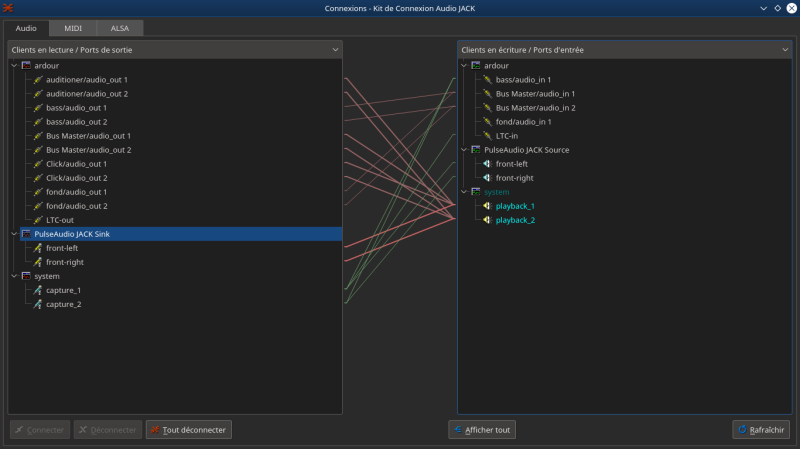Click the Bus Master/audio_out 1 port icon

(38, 136)
